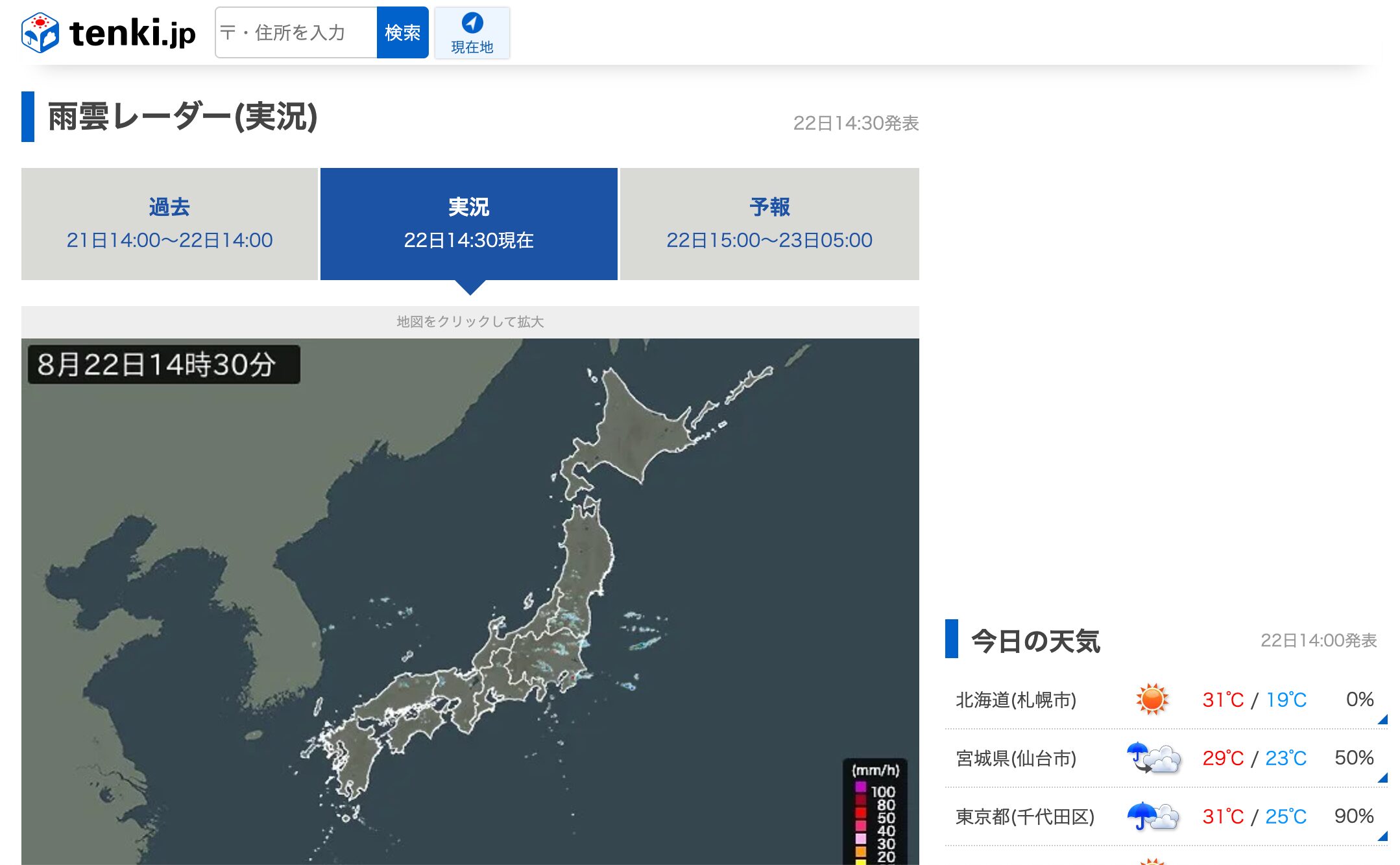Expand the Sapporo row corner arrow
The width and height of the screenshot is (1400, 865).
[x=1382, y=719]
